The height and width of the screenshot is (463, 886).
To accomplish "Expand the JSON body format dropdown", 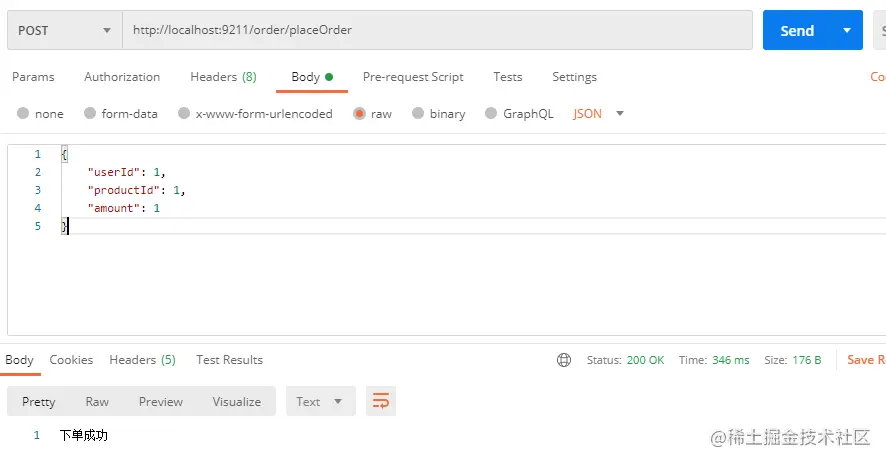I will (x=619, y=114).
